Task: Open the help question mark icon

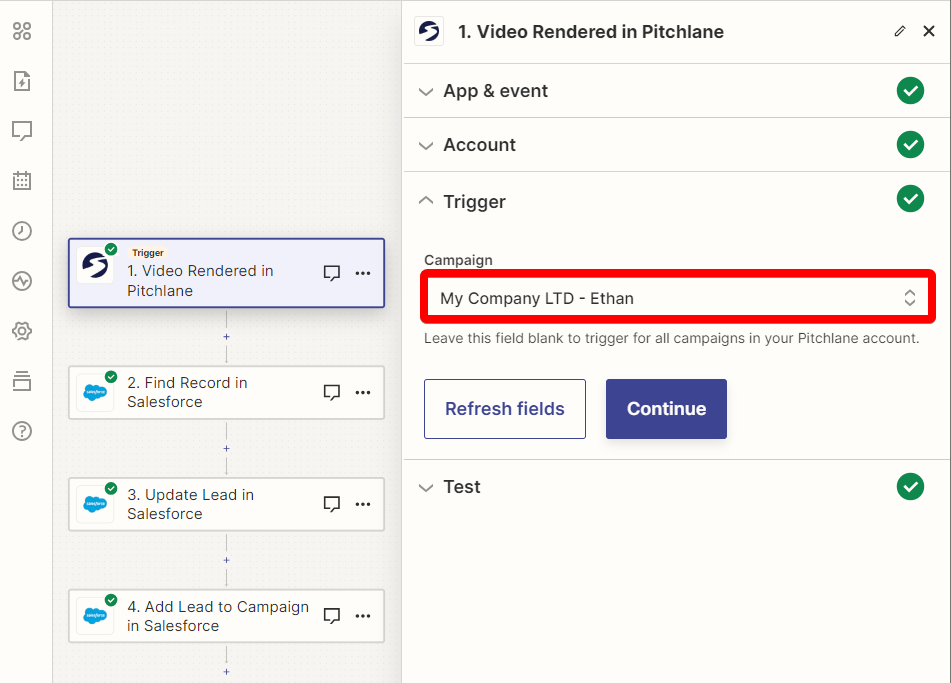Action: click(x=22, y=431)
